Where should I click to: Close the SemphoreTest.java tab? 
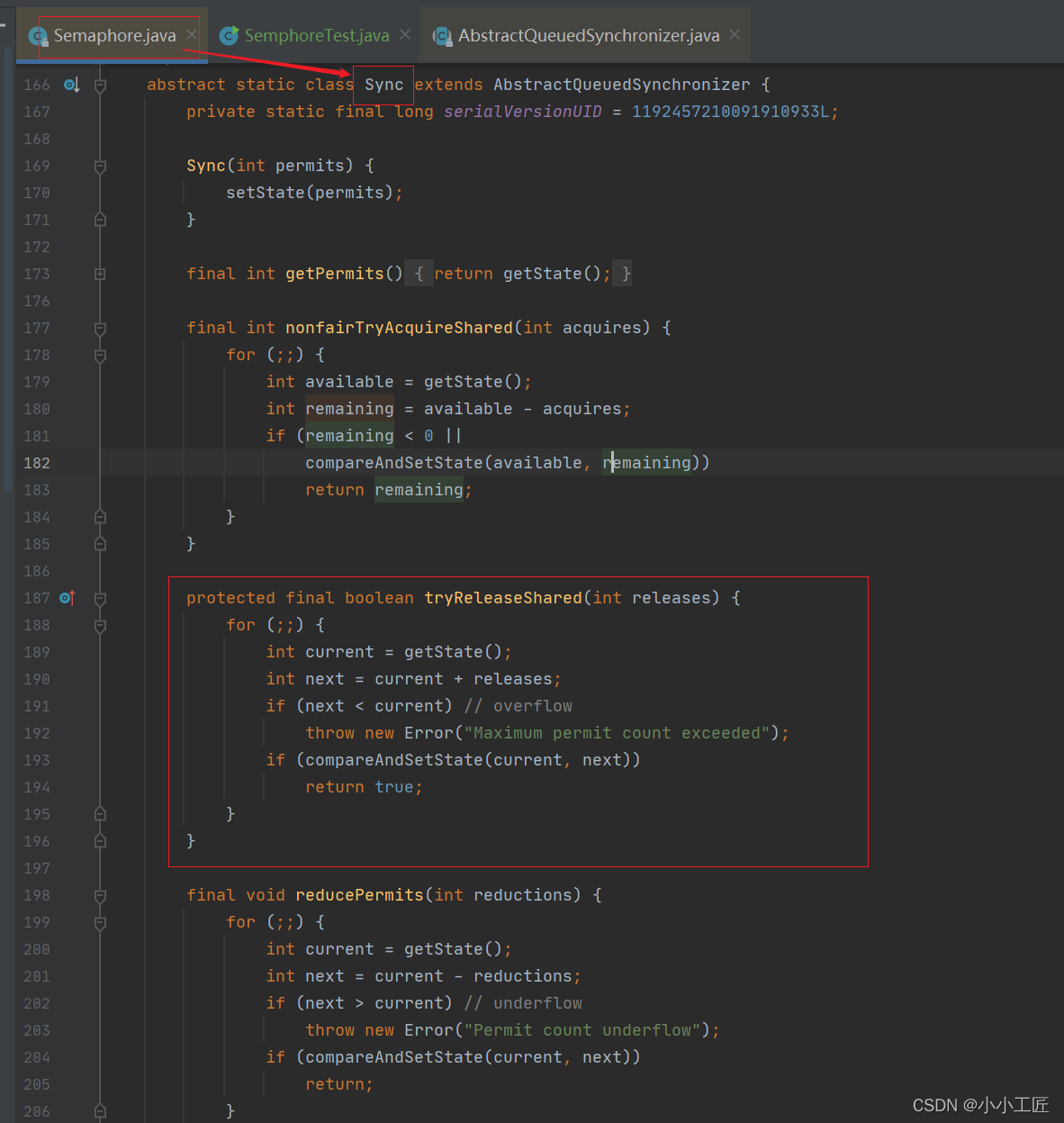tap(405, 34)
